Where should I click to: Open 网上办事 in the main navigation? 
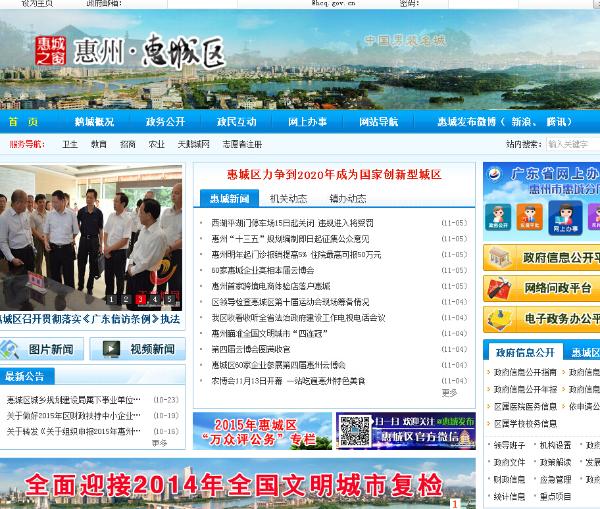pos(307,122)
